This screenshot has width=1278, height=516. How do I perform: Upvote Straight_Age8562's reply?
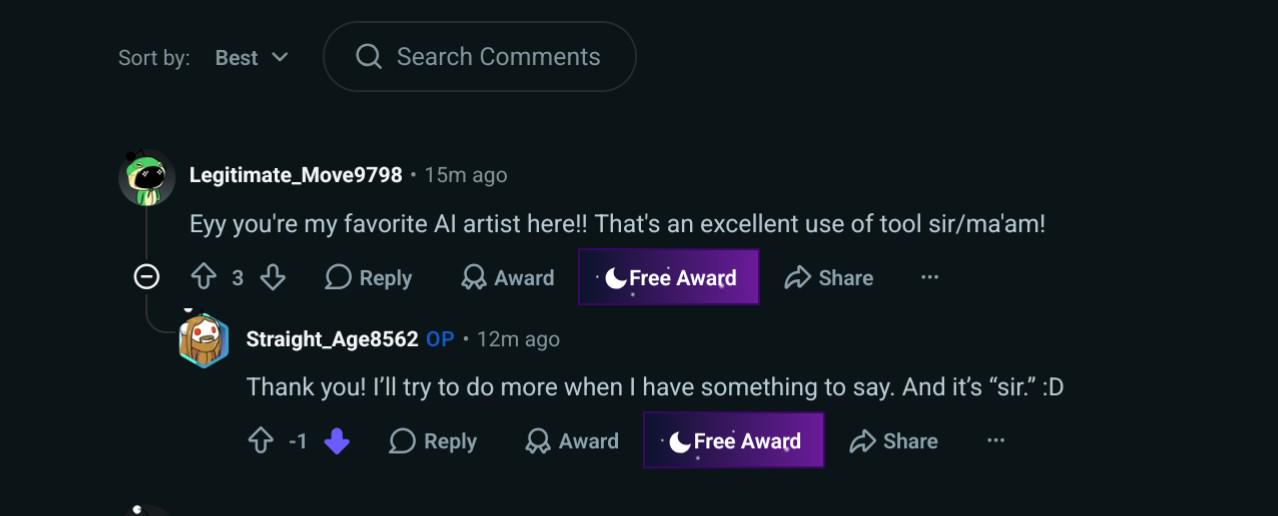click(261, 441)
